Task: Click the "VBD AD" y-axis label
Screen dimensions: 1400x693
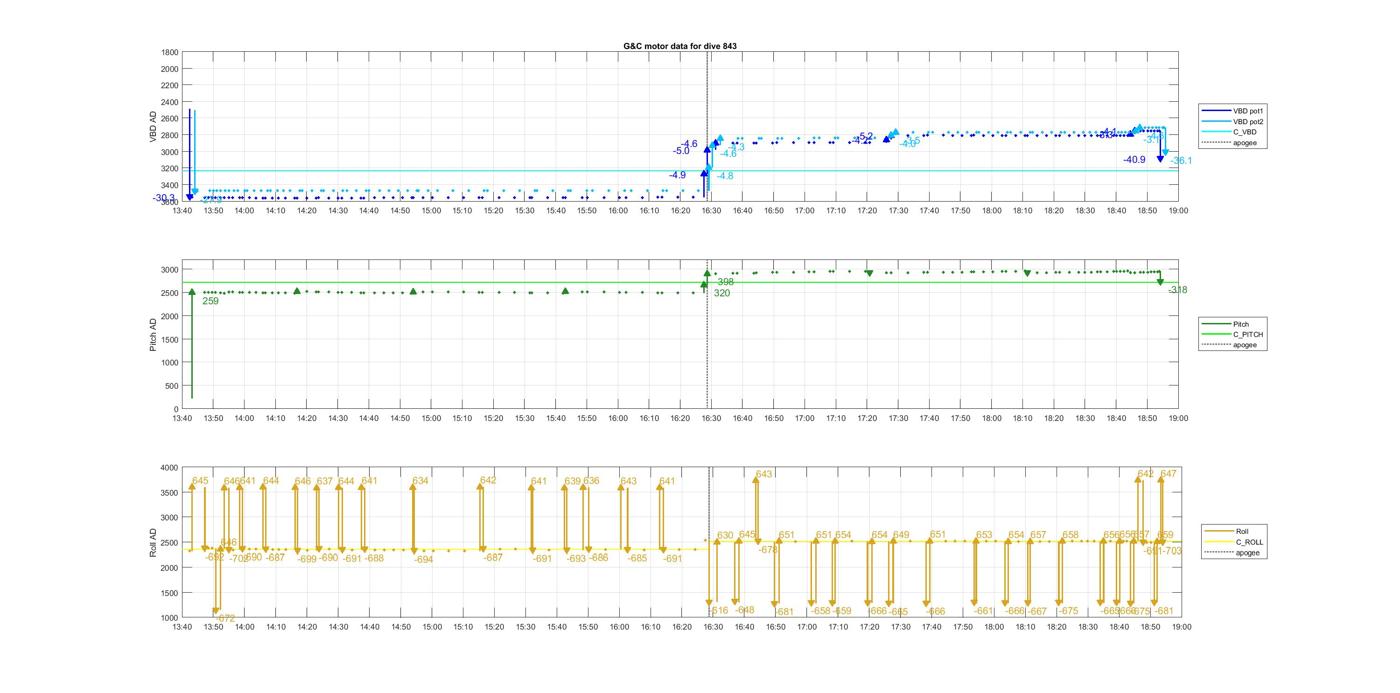Action: tap(154, 126)
